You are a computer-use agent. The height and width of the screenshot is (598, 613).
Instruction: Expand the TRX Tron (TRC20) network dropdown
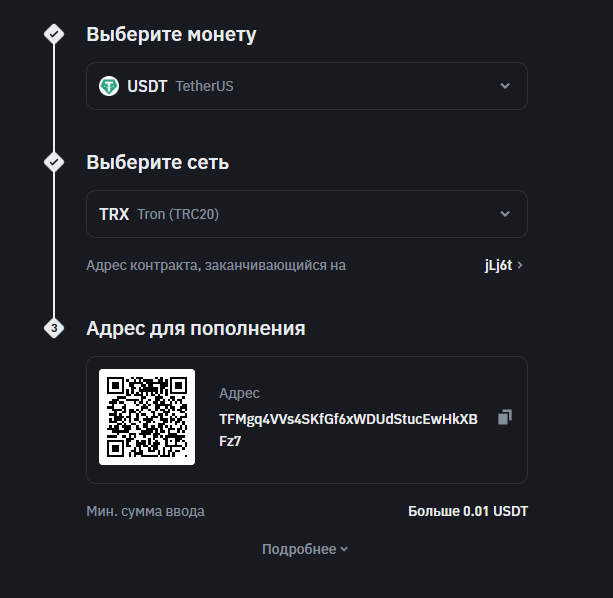306,214
